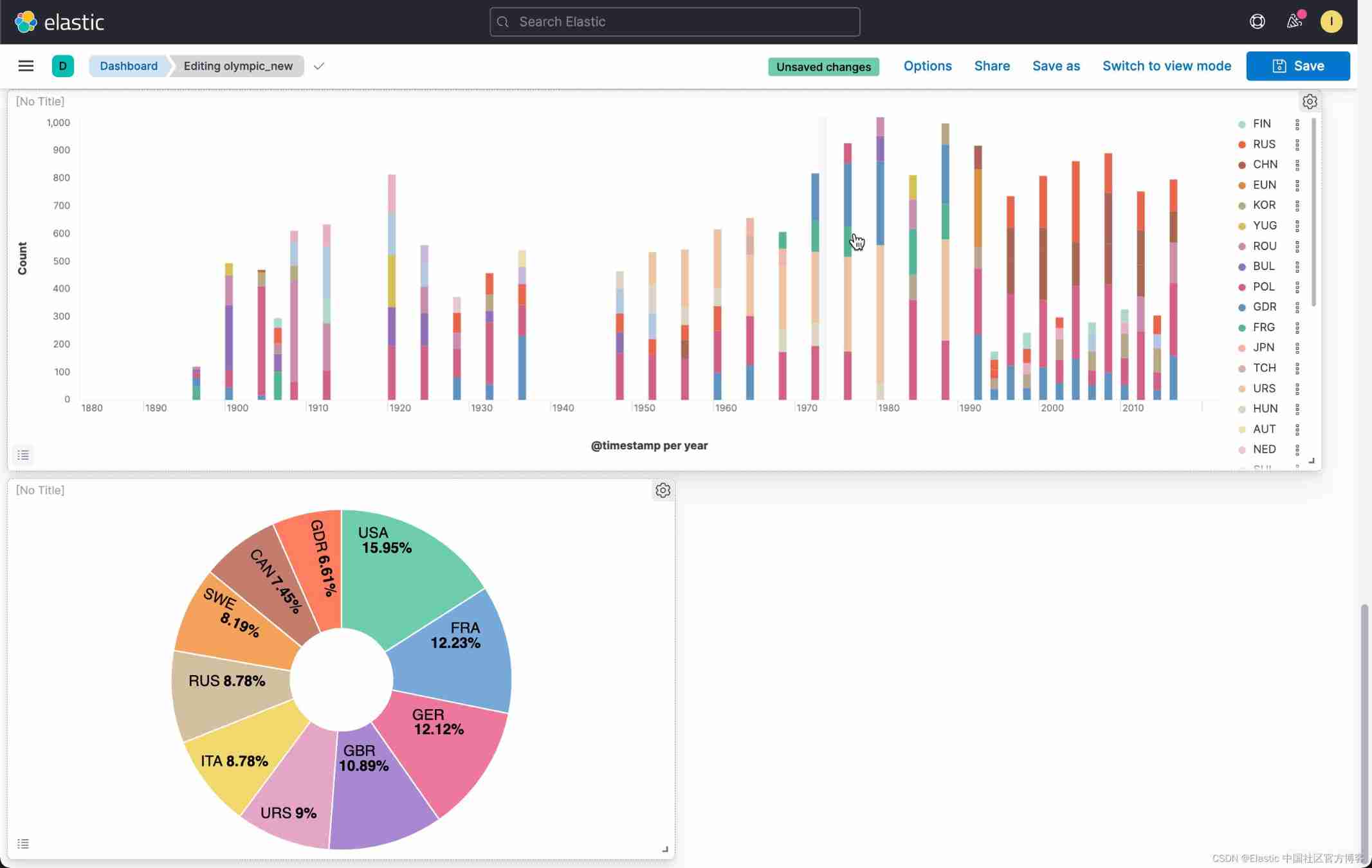Open pie chart panel gear options
The width and height of the screenshot is (1372, 868).
pyautogui.click(x=663, y=491)
